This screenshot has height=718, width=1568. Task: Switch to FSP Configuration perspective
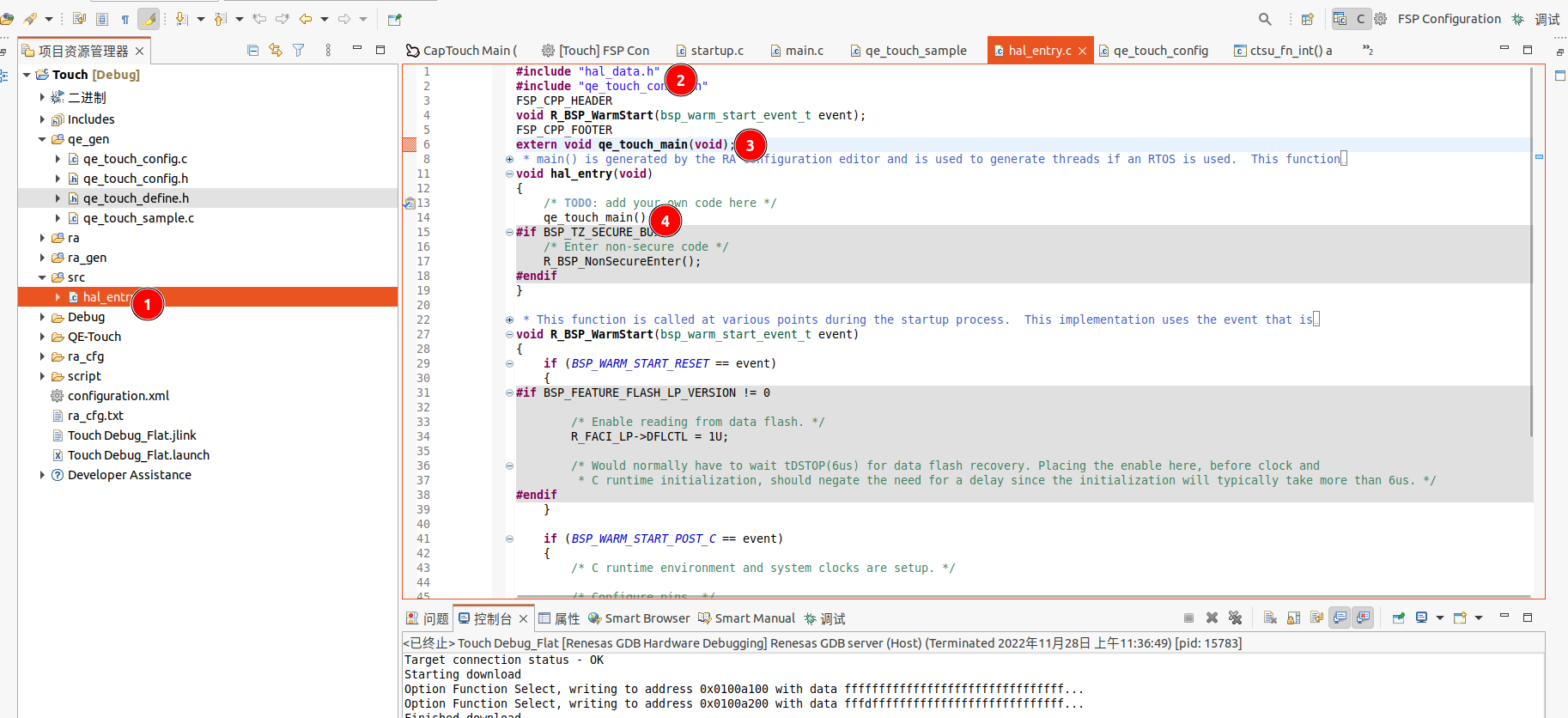[1437, 19]
